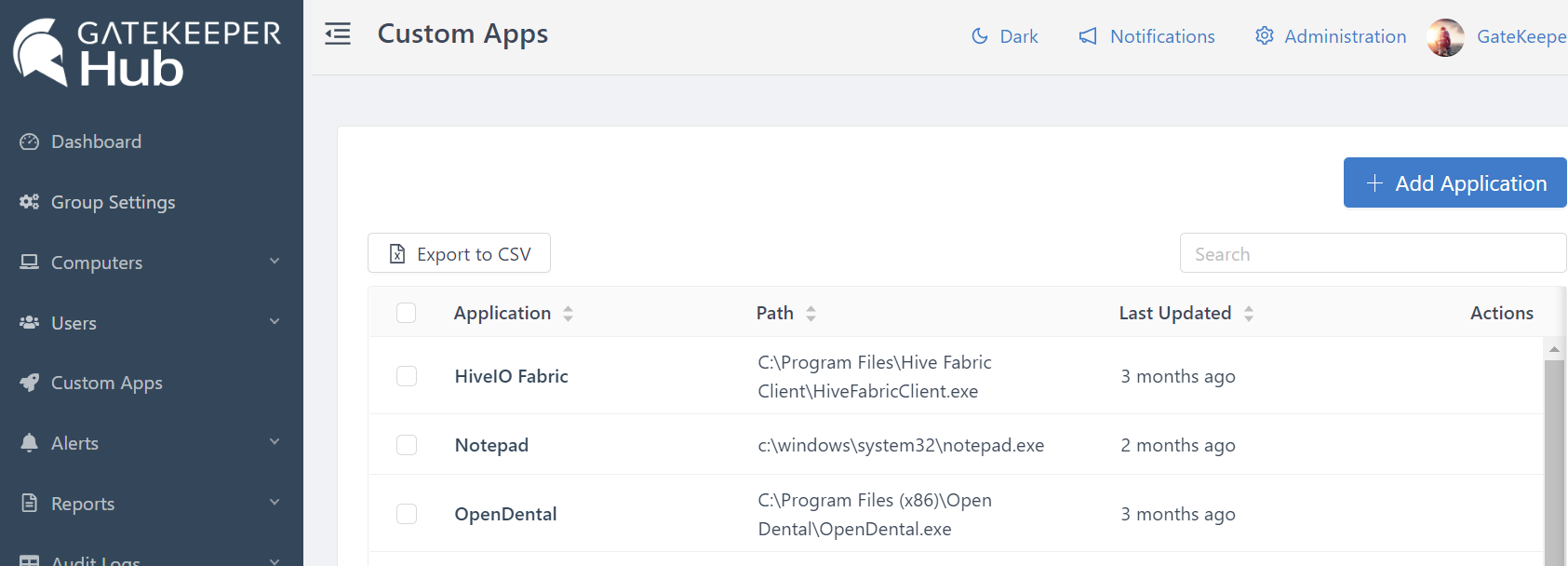Click into the Search field

(x=1373, y=253)
